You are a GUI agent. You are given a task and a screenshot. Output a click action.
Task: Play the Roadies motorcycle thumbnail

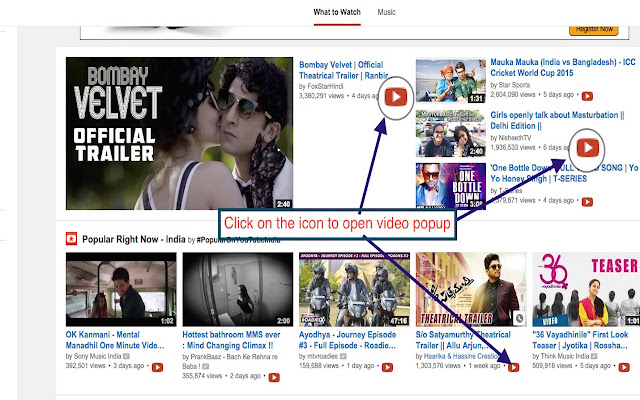pyautogui.click(x=354, y=289)
